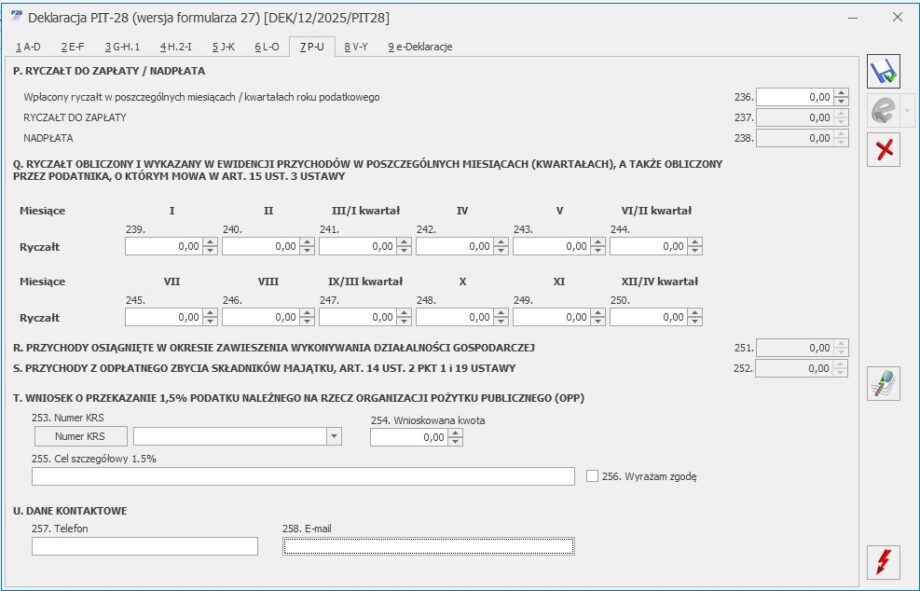Click the magnifier document preview icon

coord(883,383)
